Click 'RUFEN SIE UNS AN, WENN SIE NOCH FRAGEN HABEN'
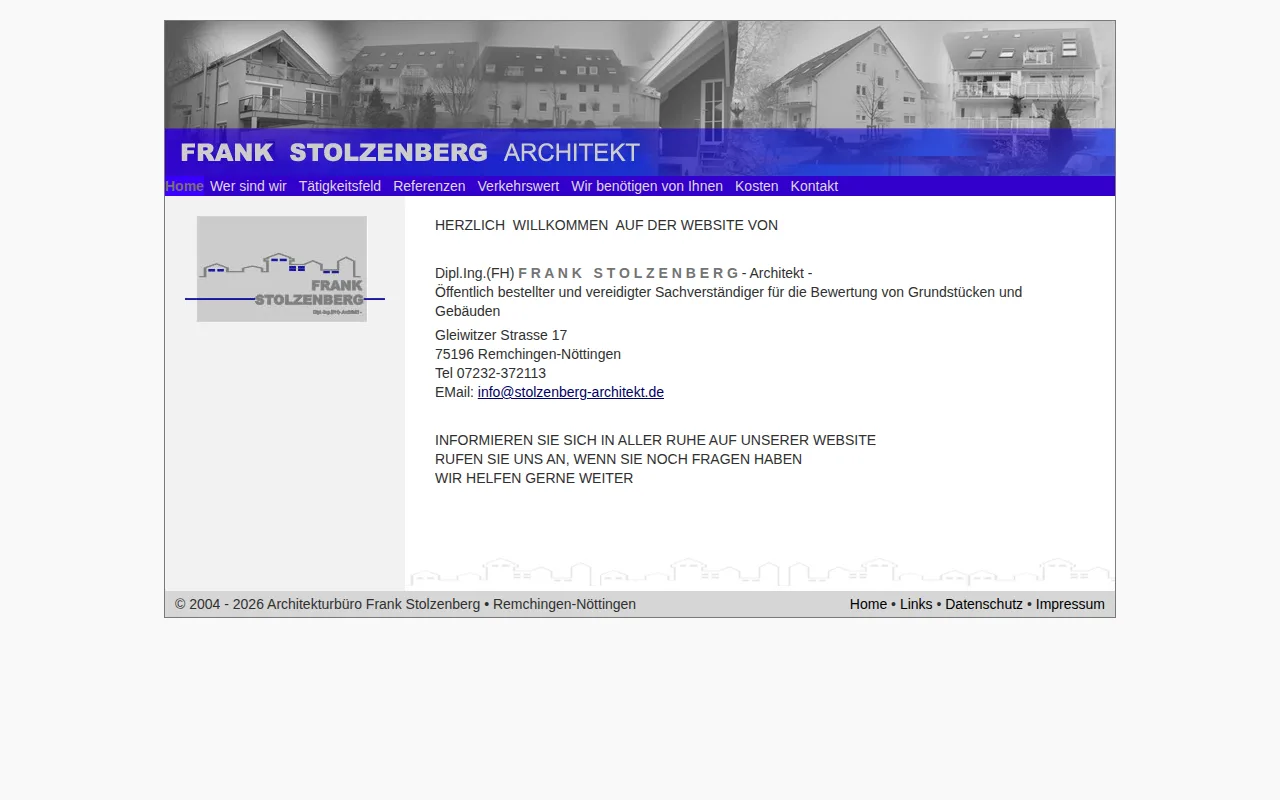The image size is (1280, 800). pyautogui.click(x=618, y=459)
